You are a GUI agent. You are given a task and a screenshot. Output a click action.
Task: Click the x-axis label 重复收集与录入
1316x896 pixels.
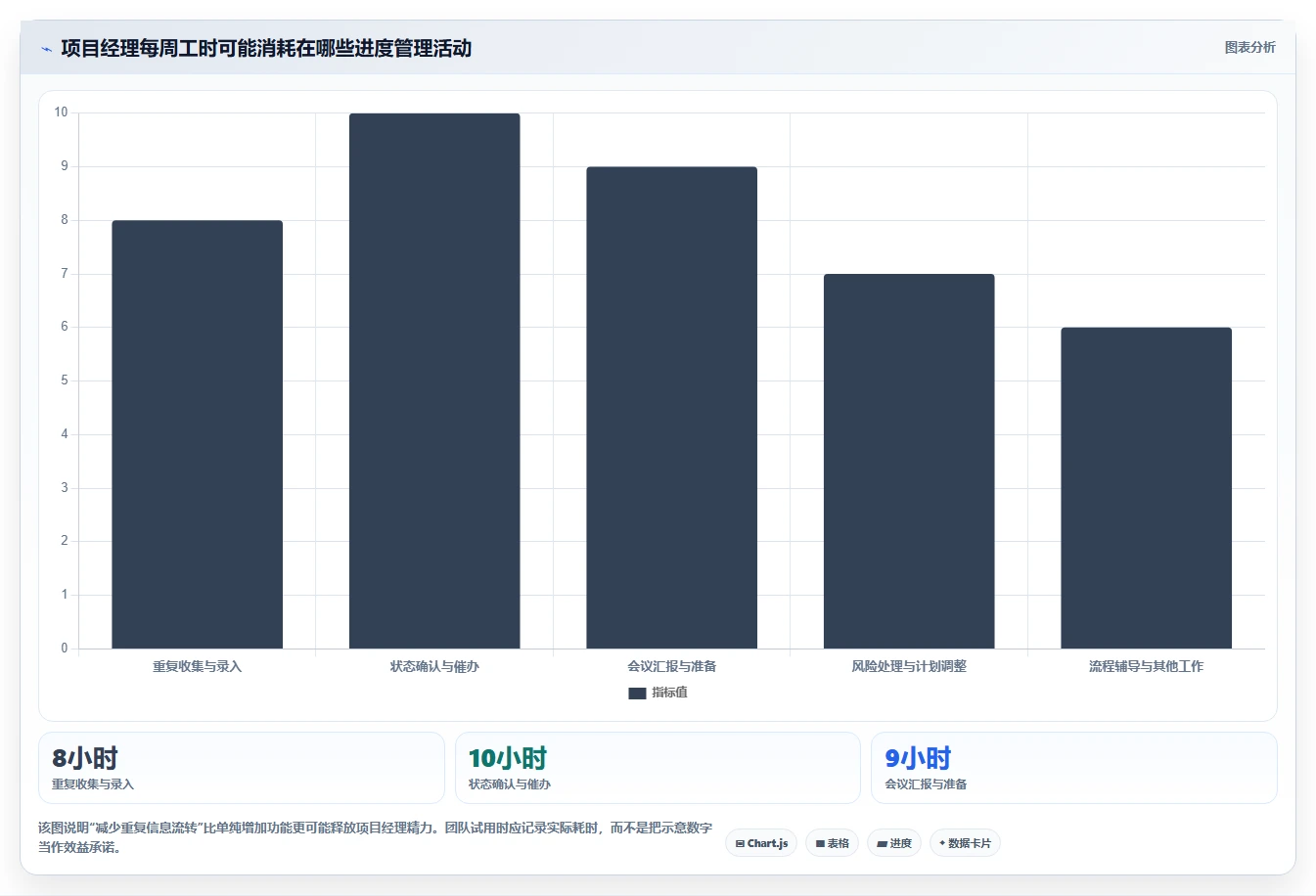click(x=197, y=666)
